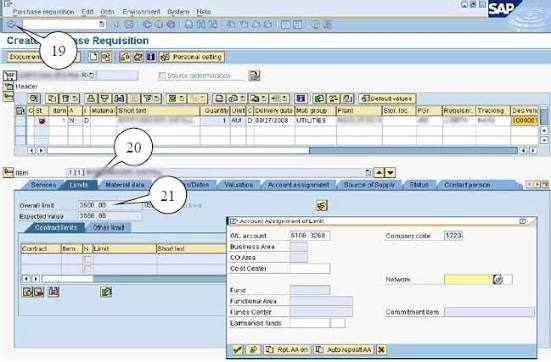
Task: Switch to the Valuation tab
Action: point(239,185)
